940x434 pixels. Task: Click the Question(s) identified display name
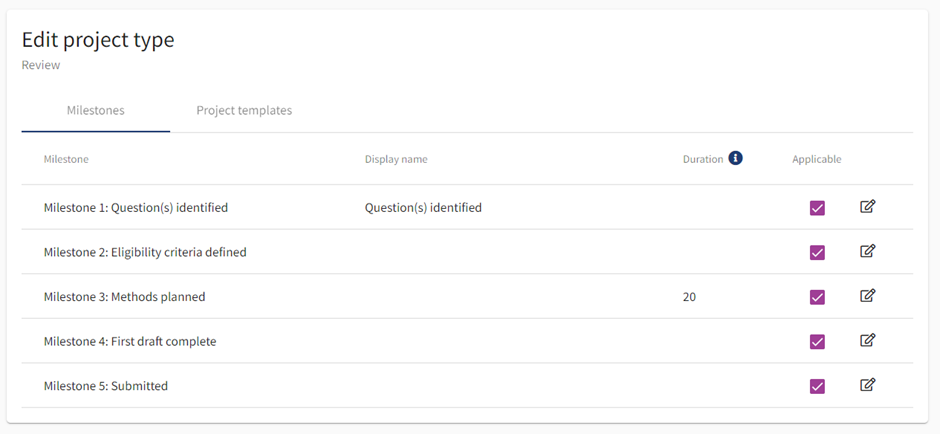(x=423, y=208)
